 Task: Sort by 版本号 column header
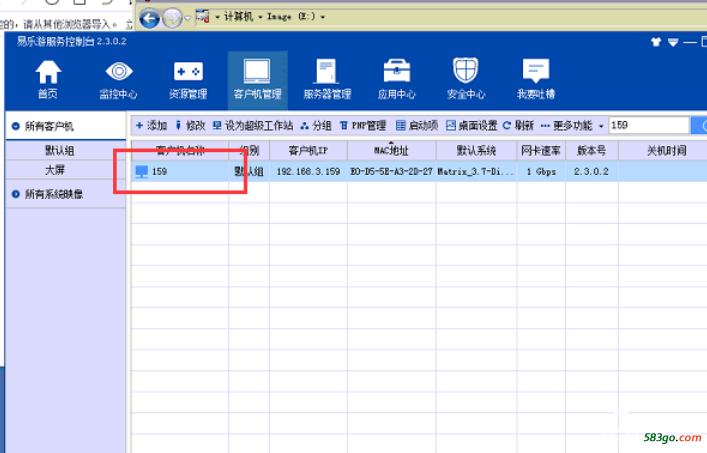click(592, 150)
